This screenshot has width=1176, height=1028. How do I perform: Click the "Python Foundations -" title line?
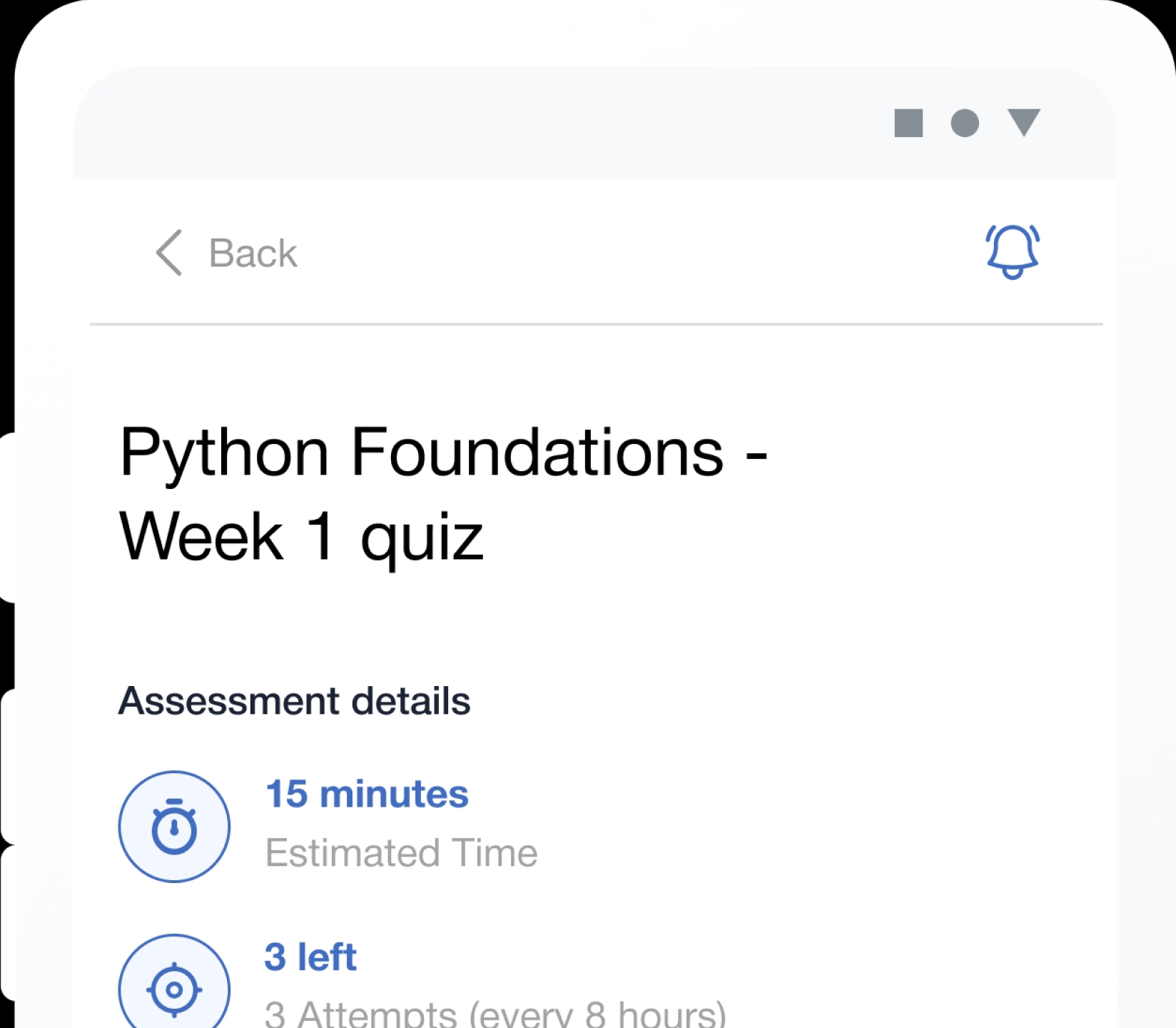pyautogui.click(x=443, y=452)
